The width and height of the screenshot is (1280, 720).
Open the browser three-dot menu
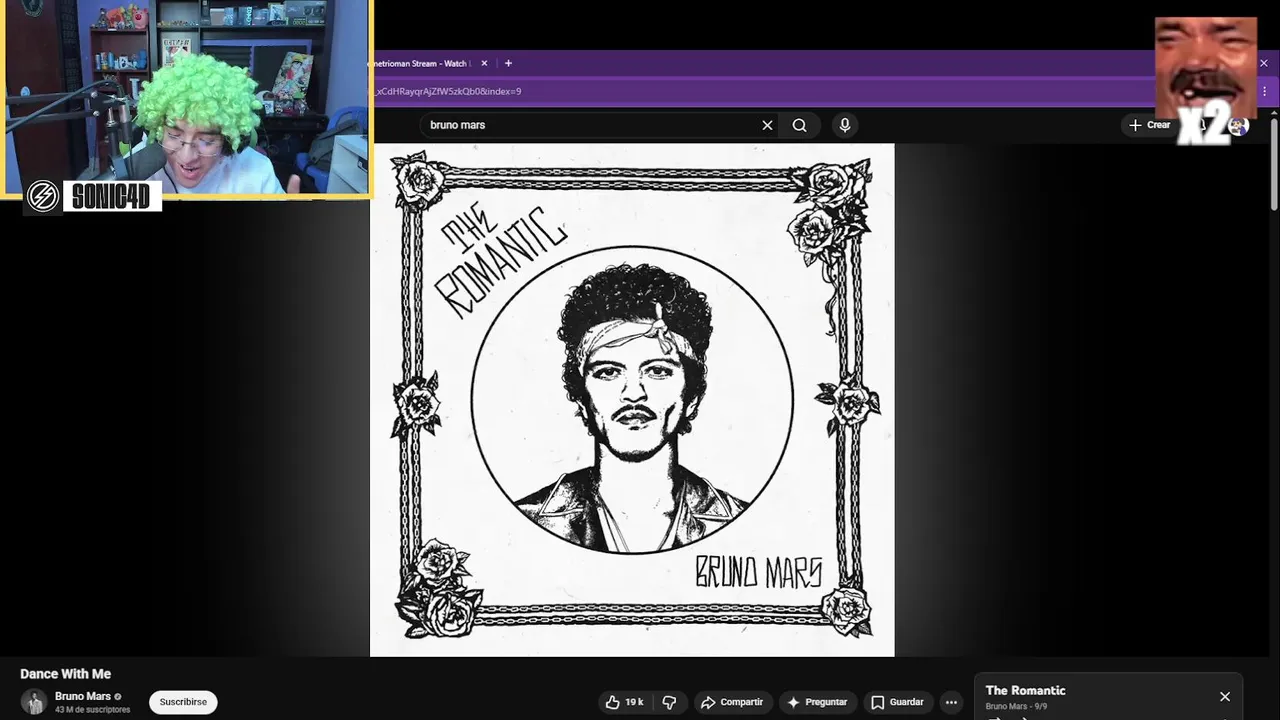(1264, 91)
